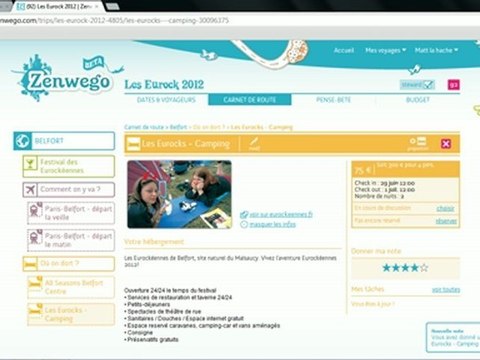Open the 'voir sur eurockeennes.fr' link

[281, 214]
